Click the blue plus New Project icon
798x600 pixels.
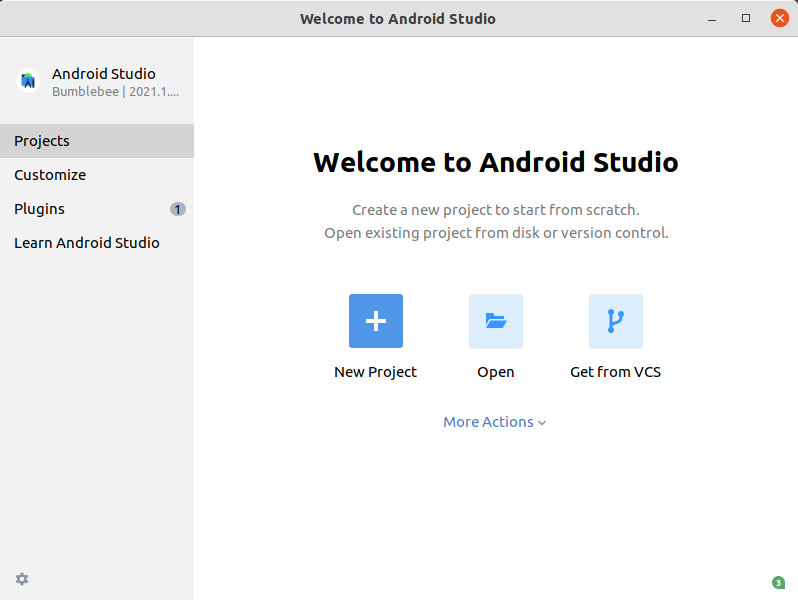tap(375, 321)
